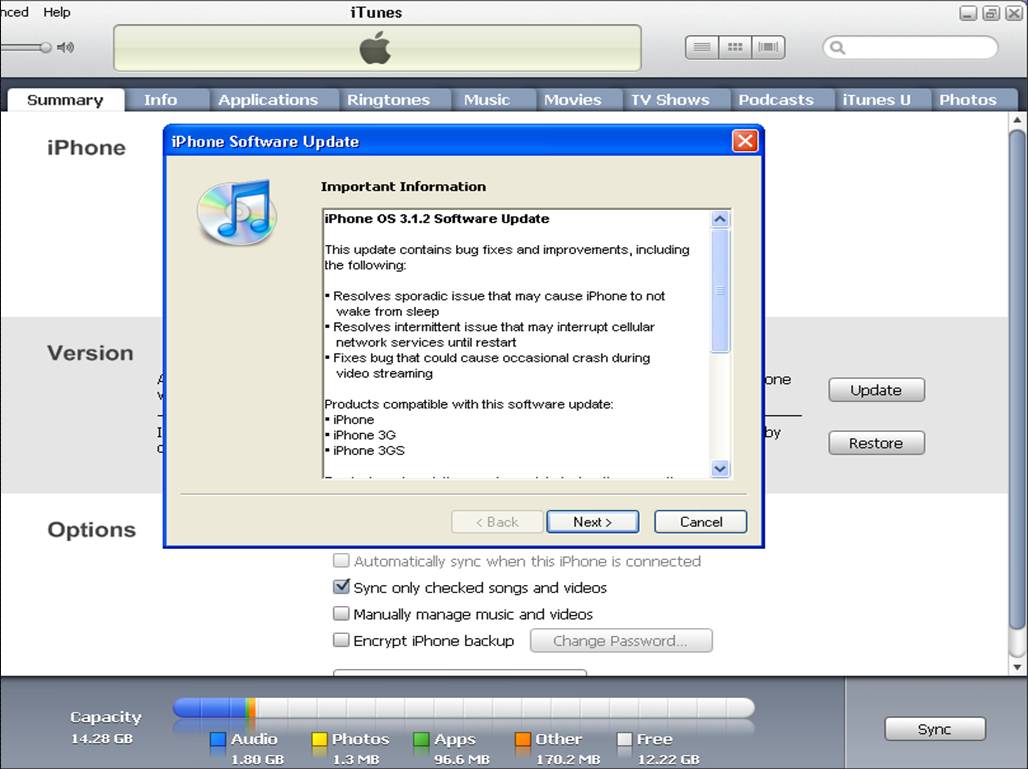Click the Apple logo in status display
1028x769 pixels.
pyautogui.click(x=376, y=48)
